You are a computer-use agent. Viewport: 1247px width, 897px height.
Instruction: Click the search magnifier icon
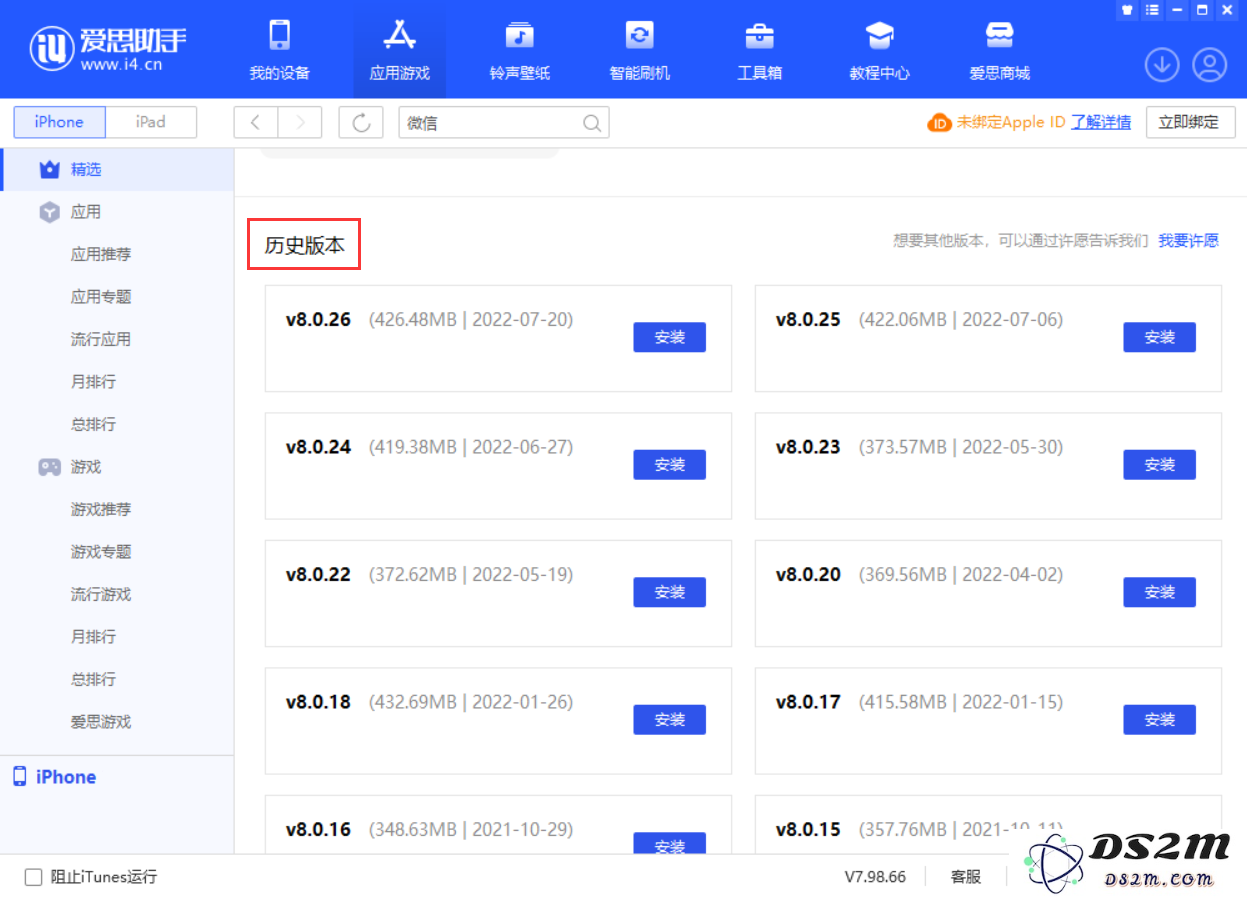(592, 123)
